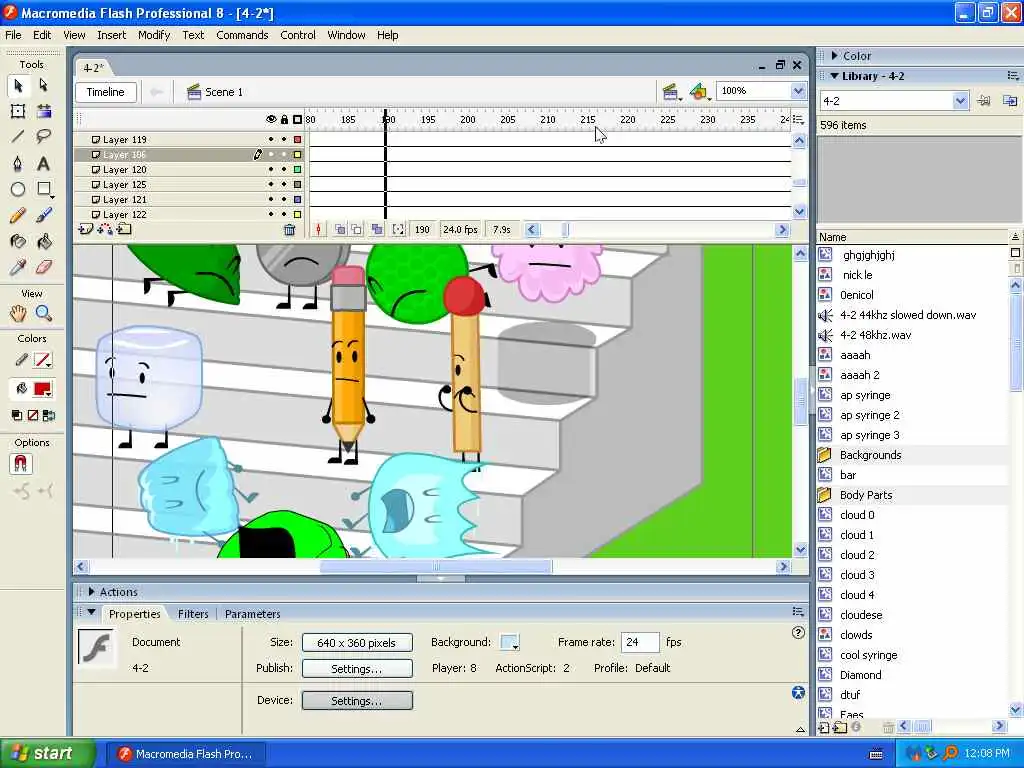Viewport: 1024px width, 768px height.
Task: Click the Delete Layer trash icon
Action: click(x=289, y=230)
